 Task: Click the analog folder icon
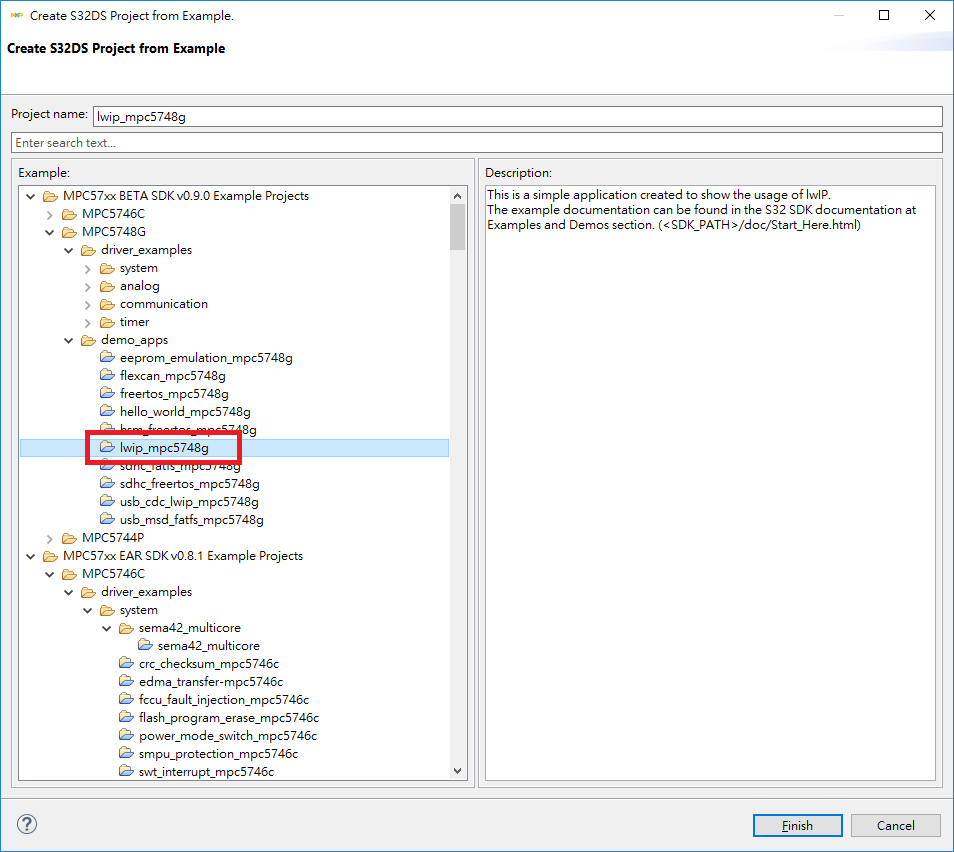point(108,286)
